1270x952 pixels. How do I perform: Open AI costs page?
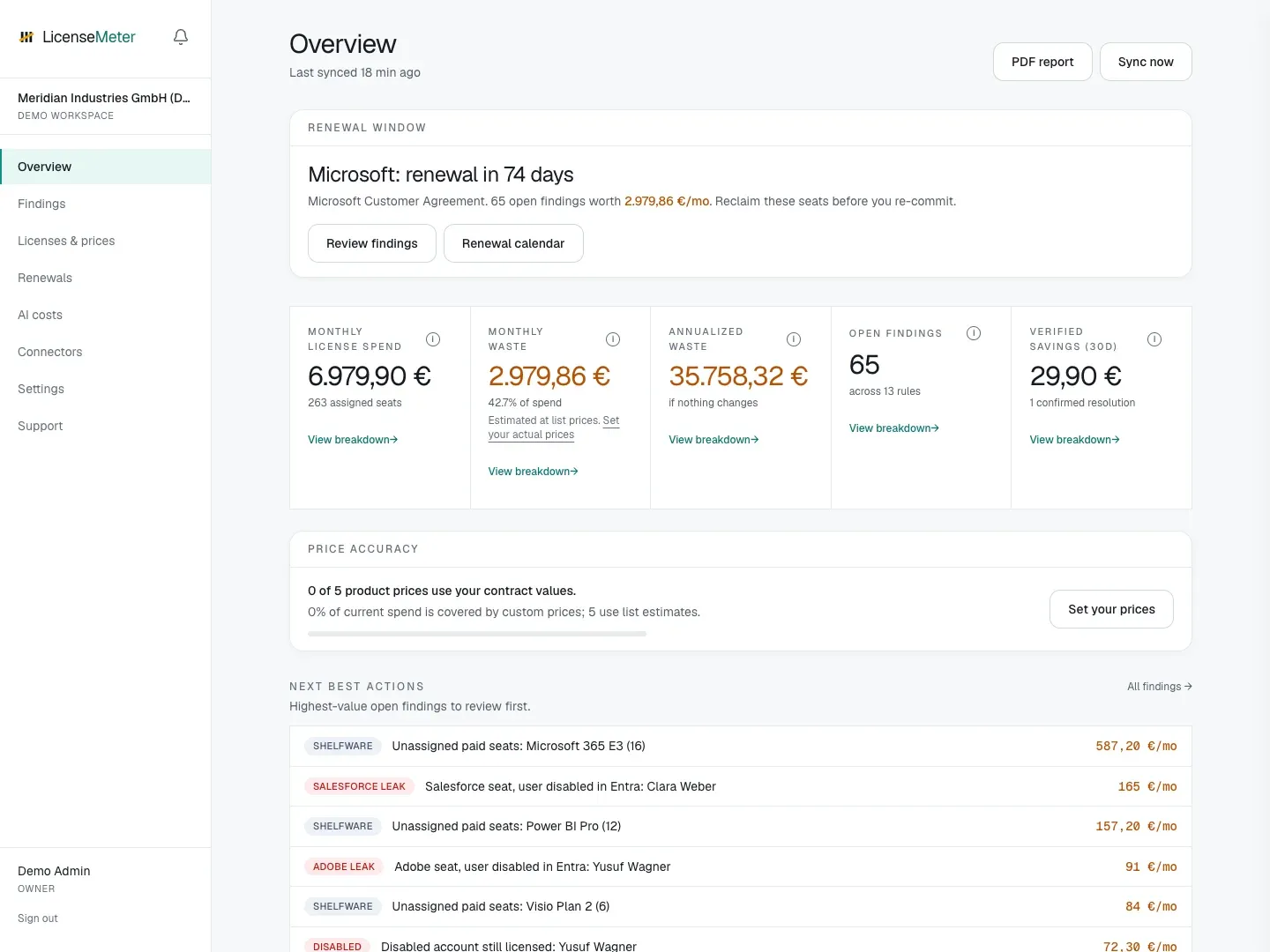click(106, 315)
